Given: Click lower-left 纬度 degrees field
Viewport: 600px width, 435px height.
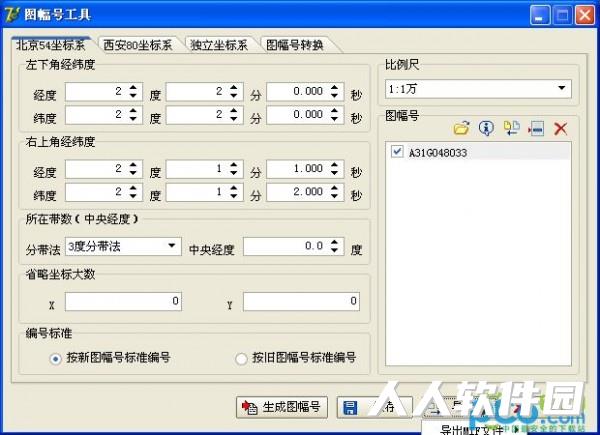Looking at the screenshot, I should 104,115.
